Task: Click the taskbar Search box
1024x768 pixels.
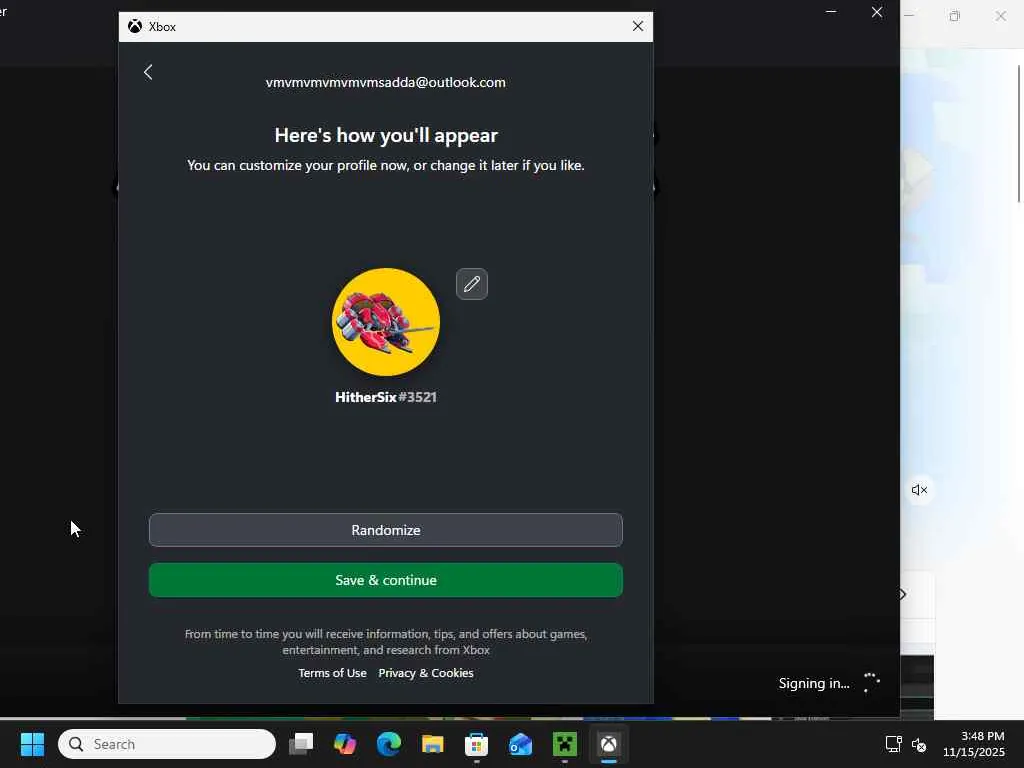Action: coord(167,744)
